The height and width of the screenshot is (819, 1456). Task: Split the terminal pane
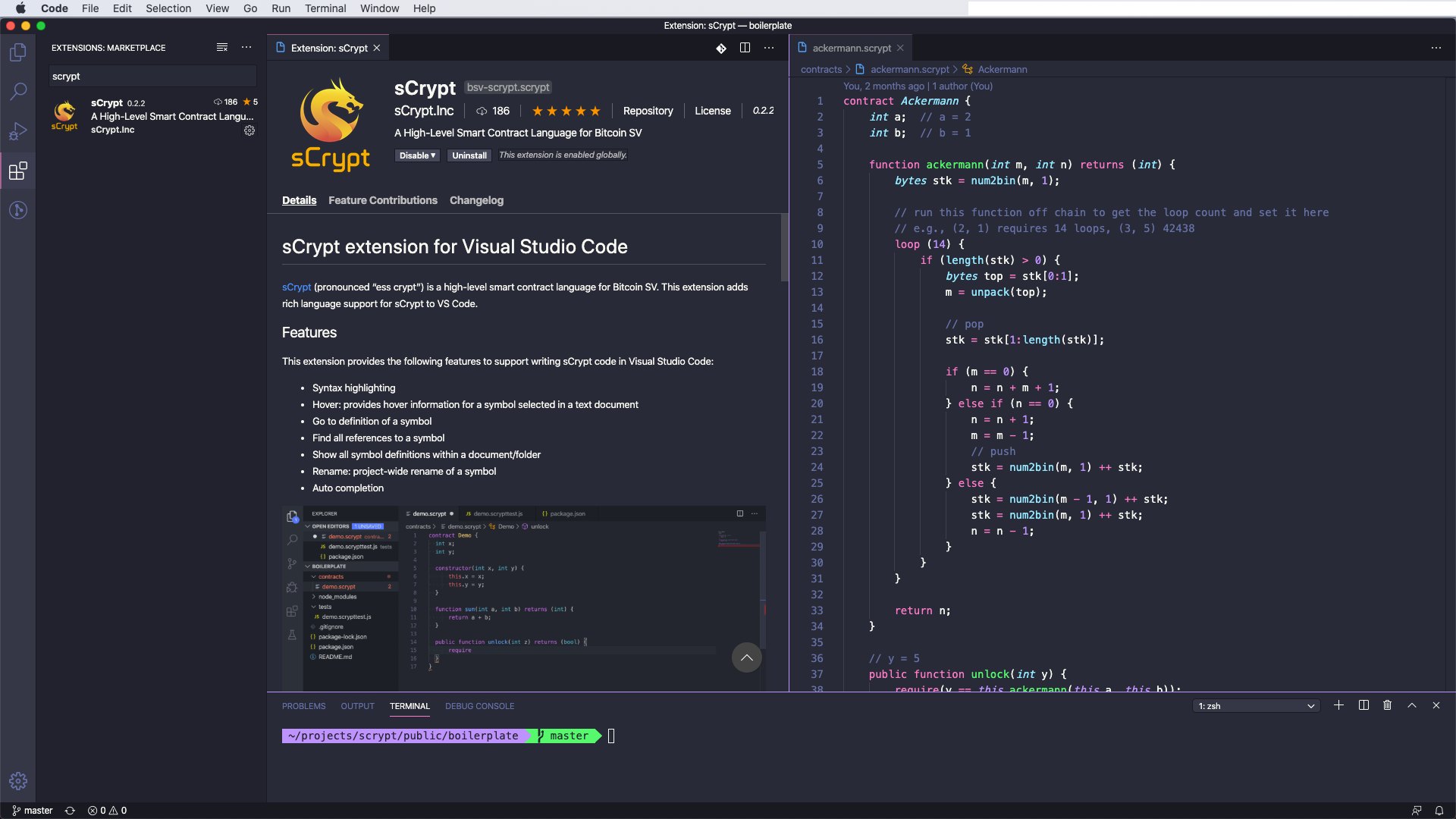click(x=1363, y=705)
